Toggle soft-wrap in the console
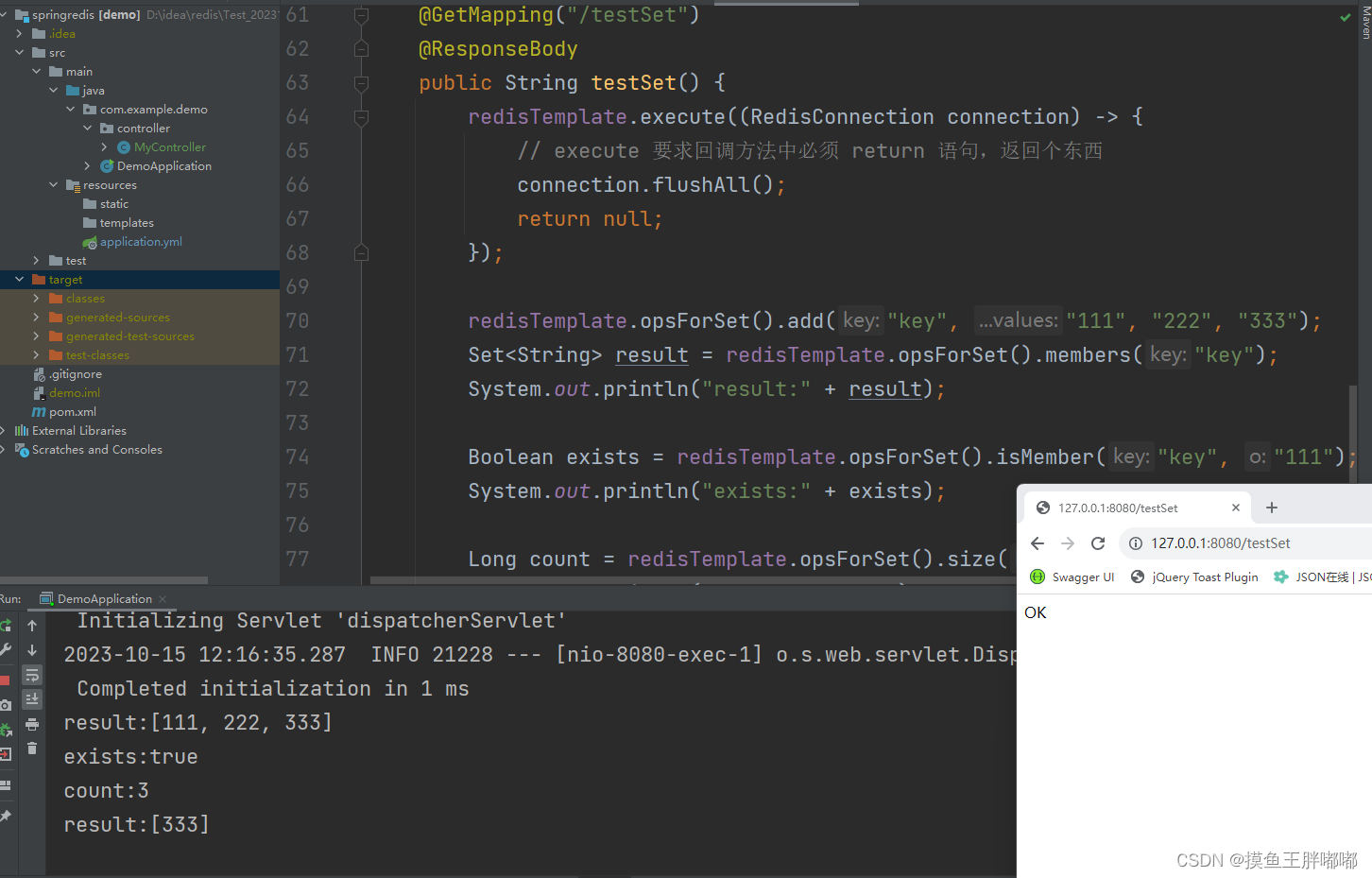 click(32, 675)
